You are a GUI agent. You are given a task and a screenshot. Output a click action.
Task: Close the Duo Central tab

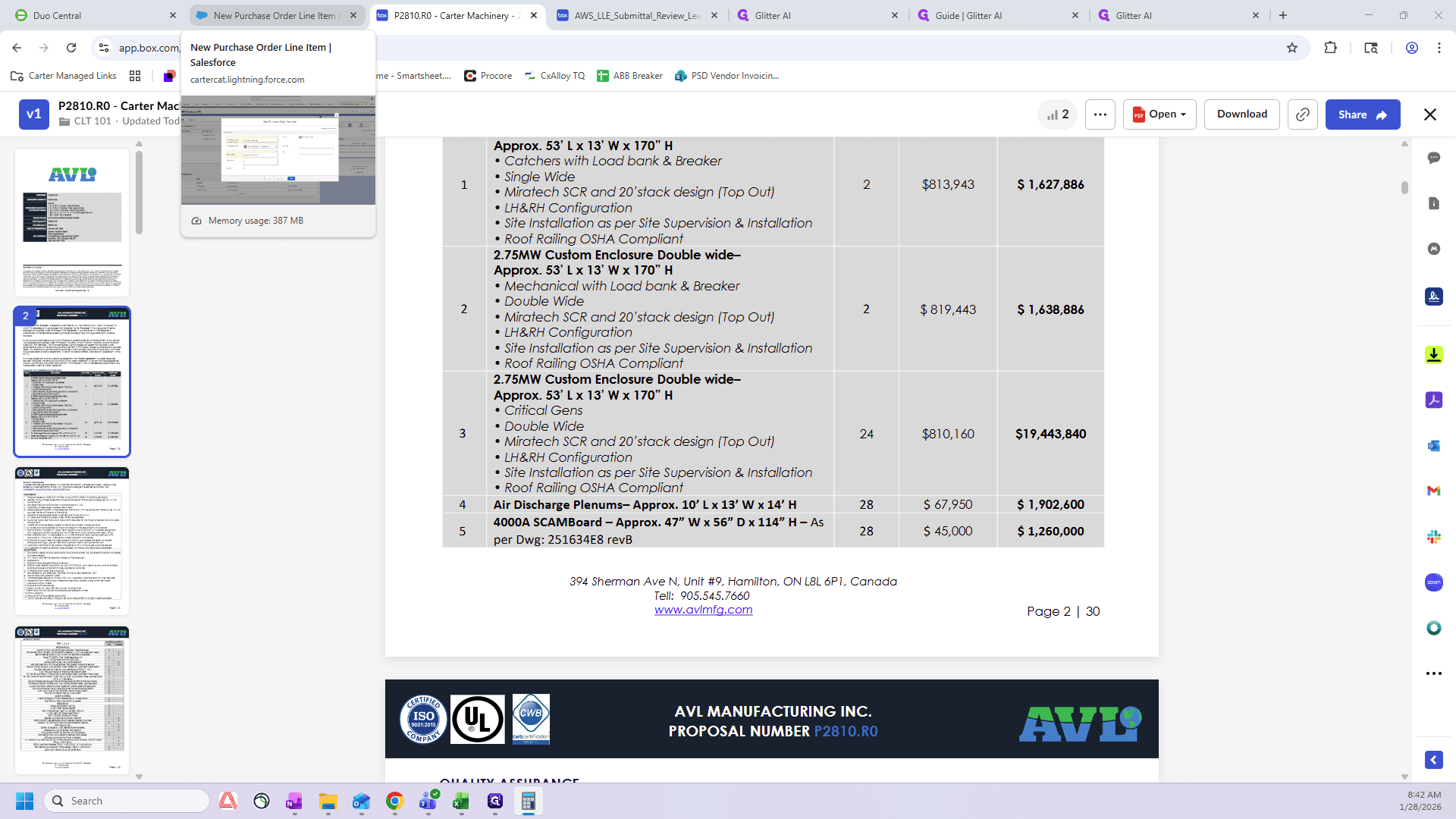click(x=172, y=15)
